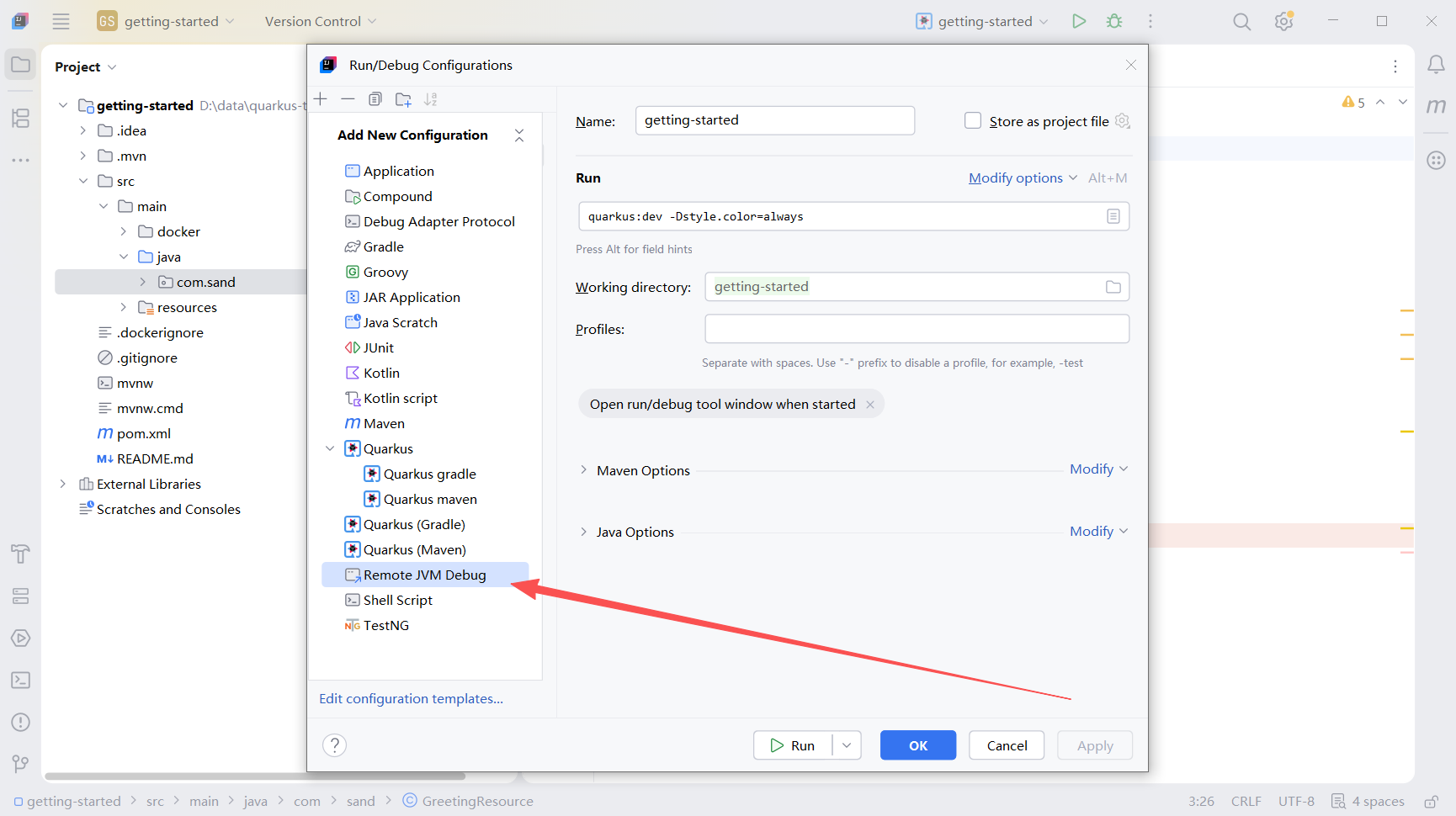Open Problems tool window
This screenshot has height=816, width=1456.
[21, 722]
